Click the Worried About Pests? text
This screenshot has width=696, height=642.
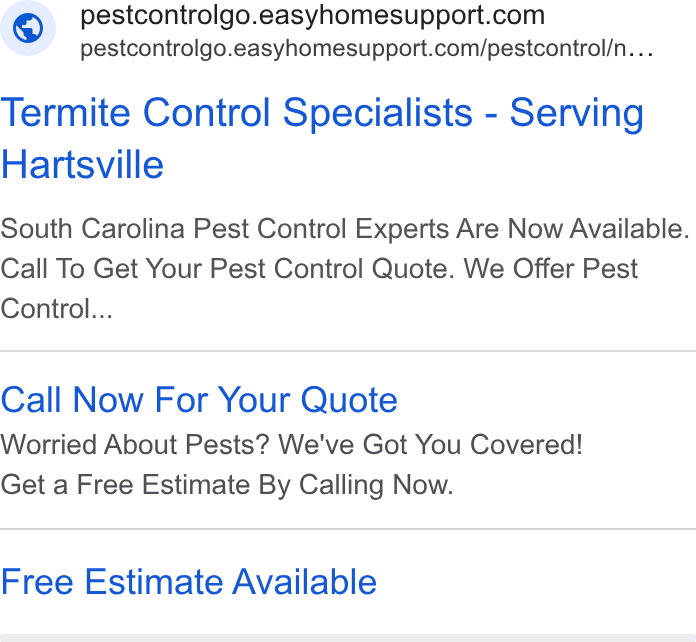click(x=135, y=444)
